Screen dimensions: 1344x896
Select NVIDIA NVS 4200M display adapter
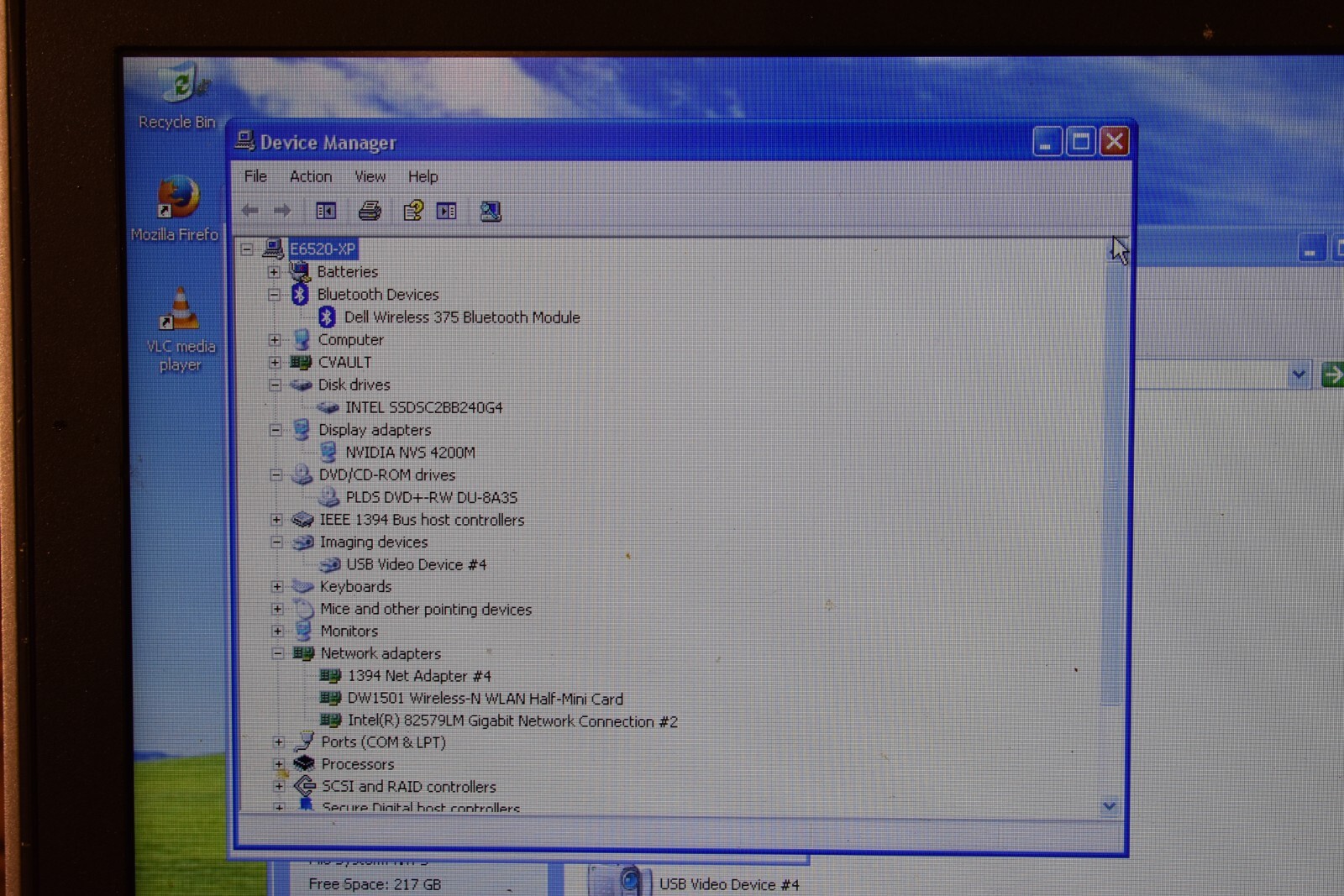[x=410, y=453]
